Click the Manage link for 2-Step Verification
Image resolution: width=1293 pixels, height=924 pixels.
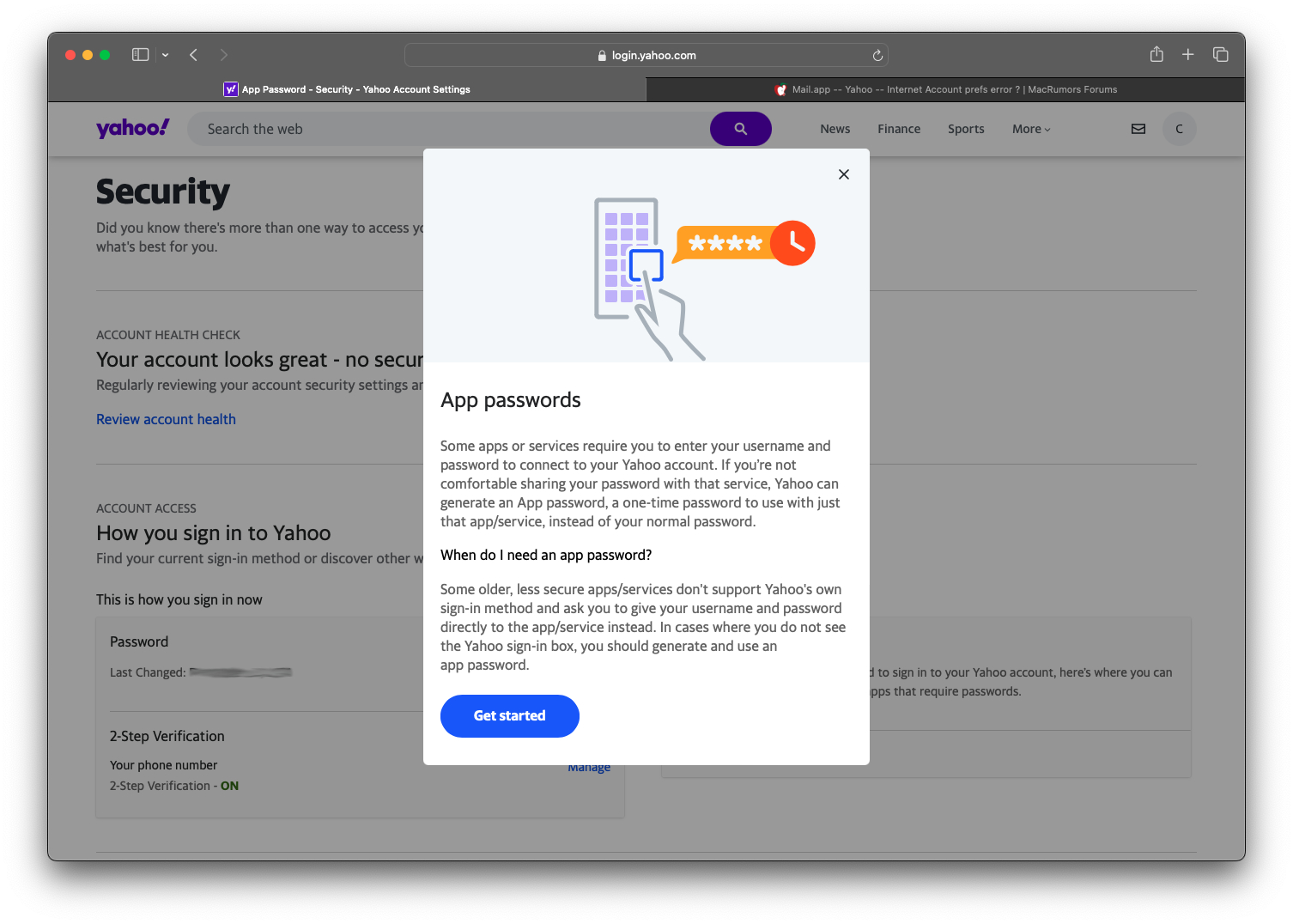[589, 769]
